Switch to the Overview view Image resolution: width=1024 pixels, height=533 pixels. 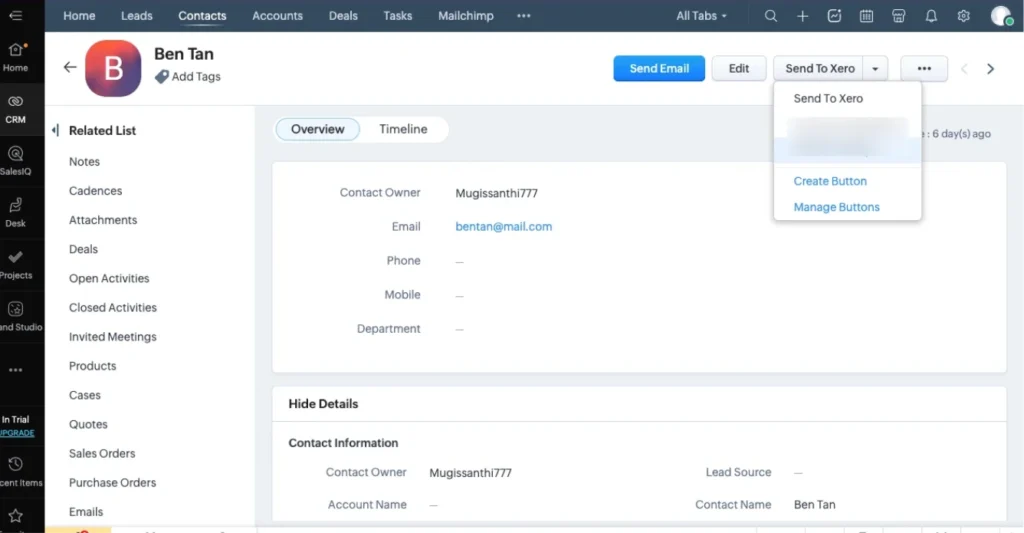(x=317, y=129)
